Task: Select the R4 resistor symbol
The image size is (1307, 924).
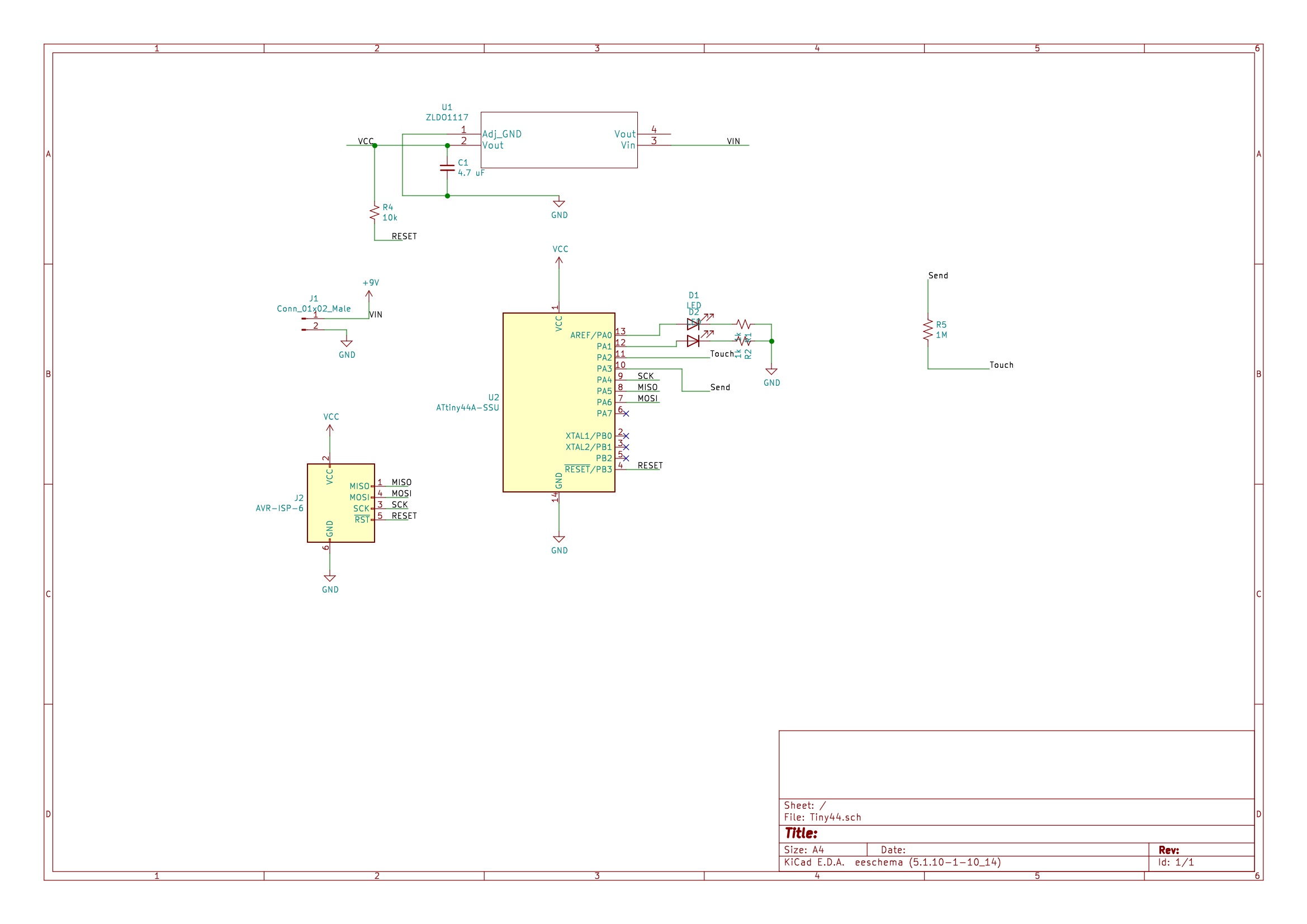Action: 375,213
